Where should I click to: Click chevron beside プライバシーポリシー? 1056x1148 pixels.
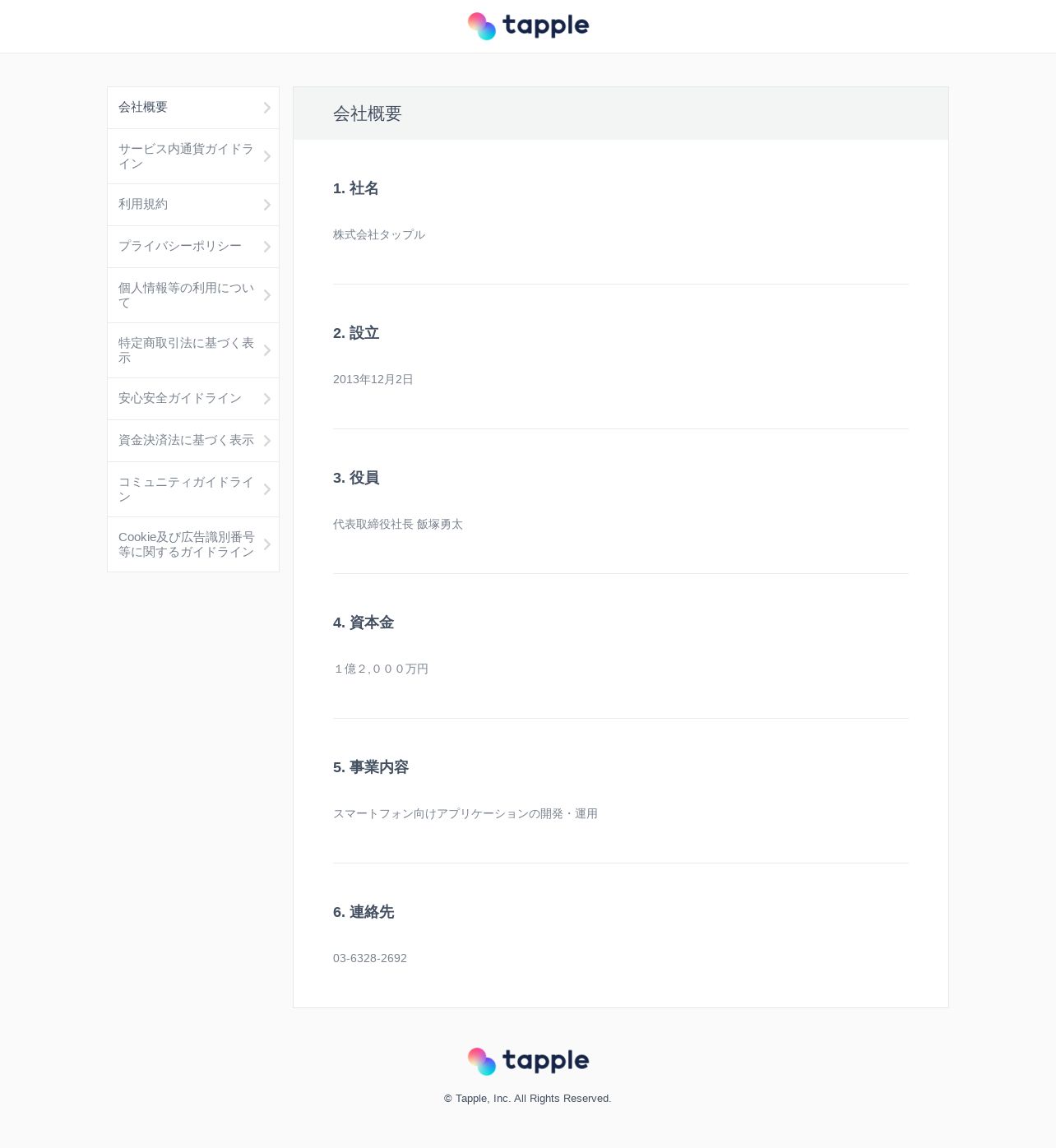pos(266,247)
